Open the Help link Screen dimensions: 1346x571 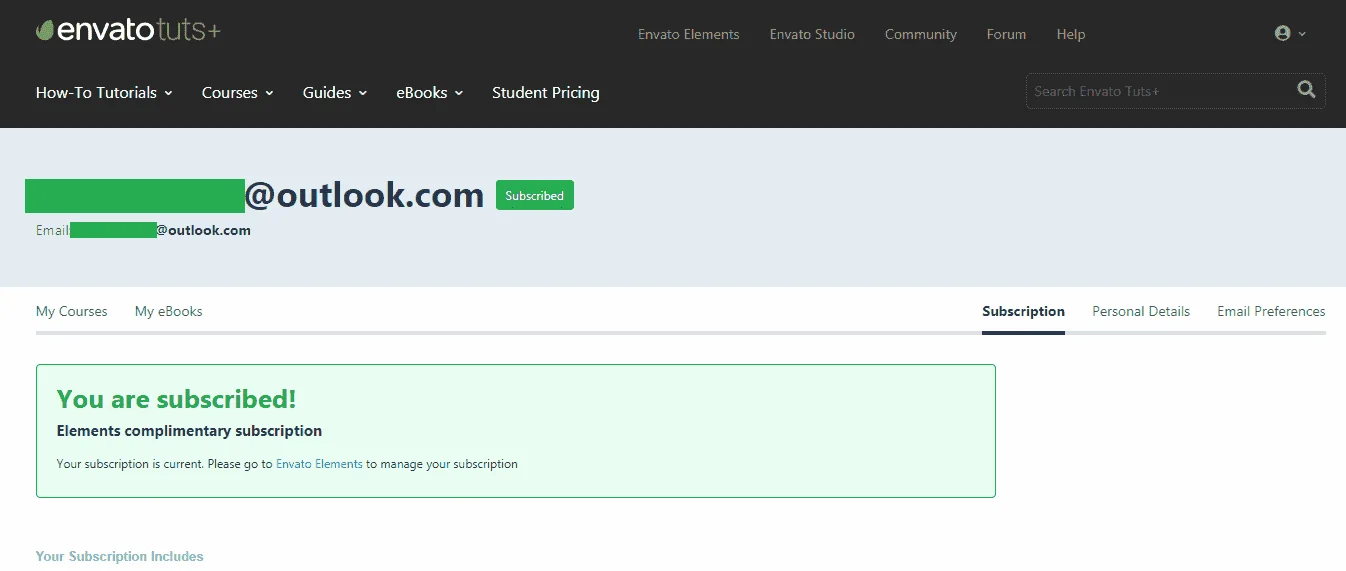(1071, 34)
